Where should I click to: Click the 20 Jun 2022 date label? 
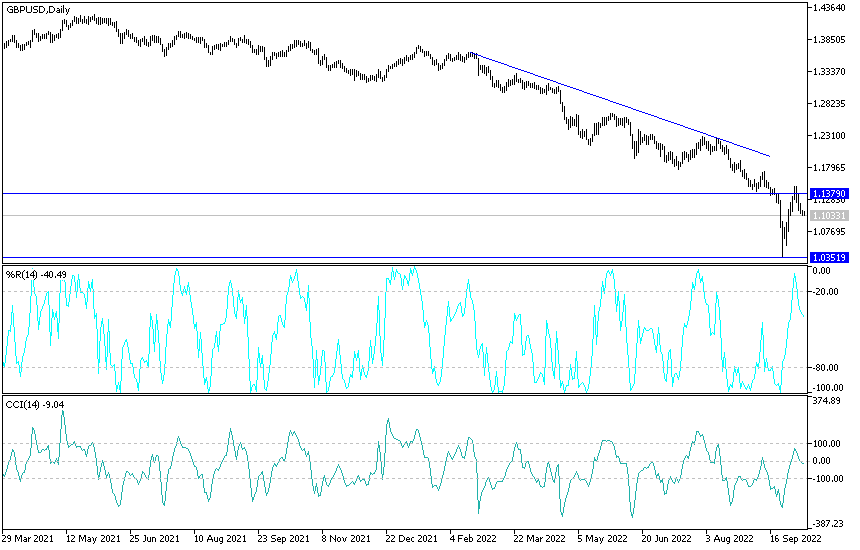[x=667, y=538]
